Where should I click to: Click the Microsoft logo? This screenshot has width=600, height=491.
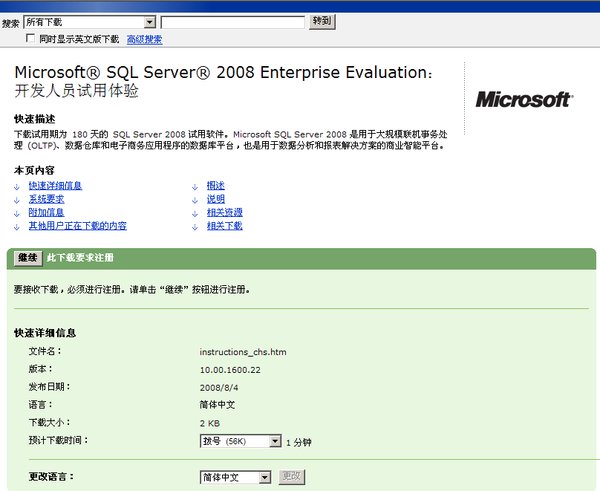click(524, 99)
